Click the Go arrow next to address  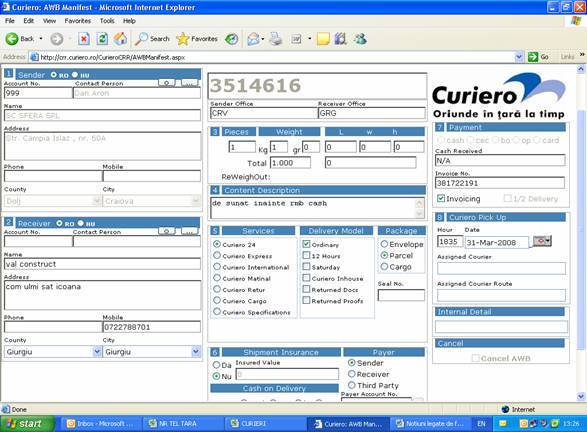[533, 57]
